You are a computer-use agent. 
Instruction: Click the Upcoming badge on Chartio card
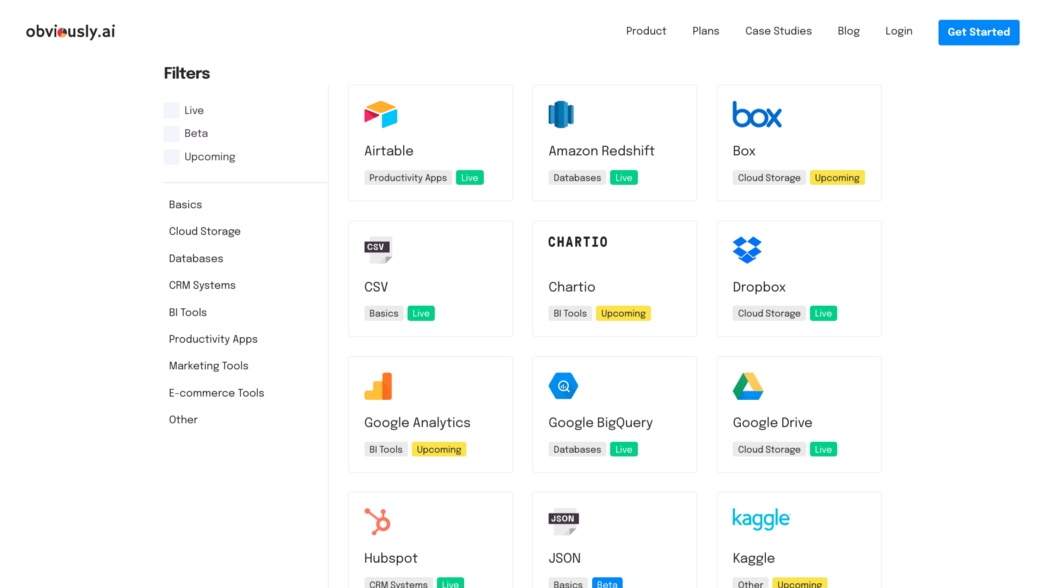623,313
